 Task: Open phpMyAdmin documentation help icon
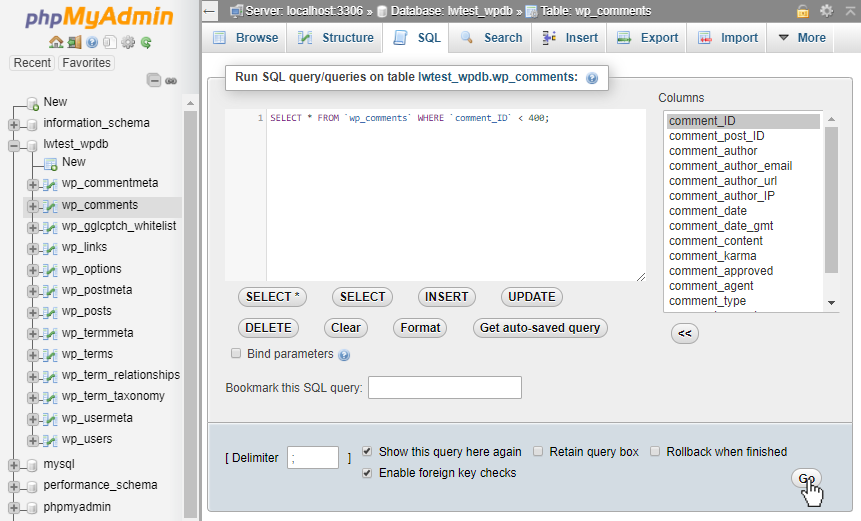coord(92,42)
